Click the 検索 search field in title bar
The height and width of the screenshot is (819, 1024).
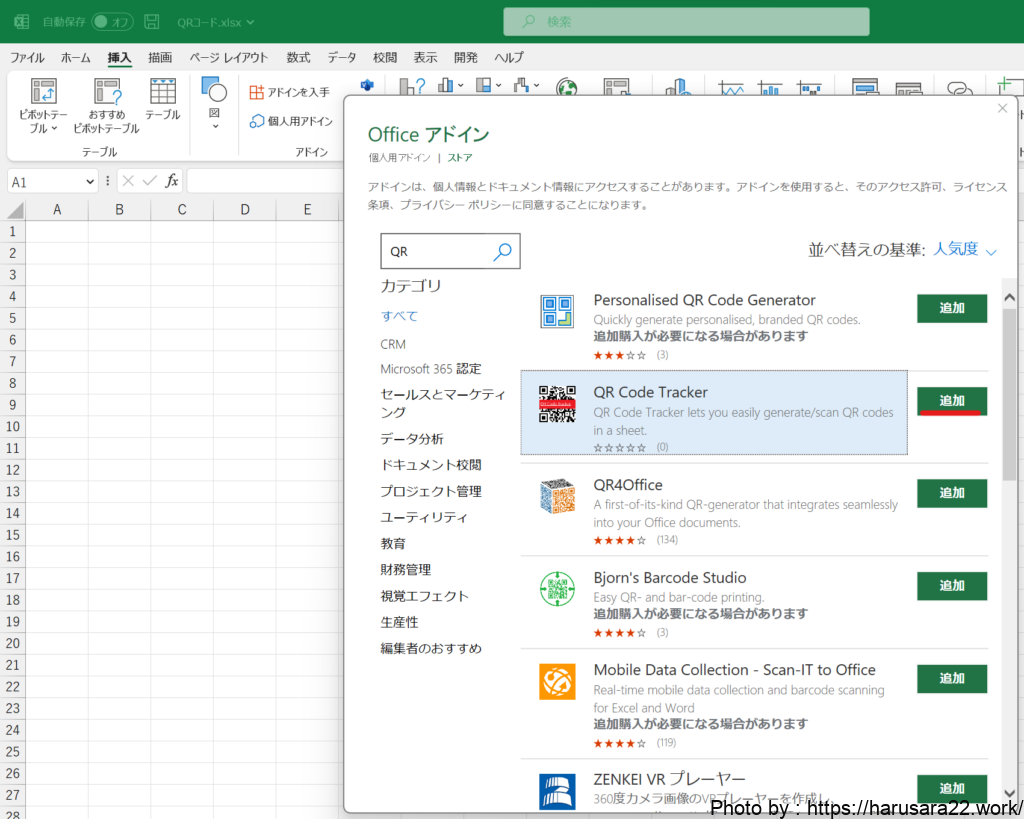[x=686, y=21]
